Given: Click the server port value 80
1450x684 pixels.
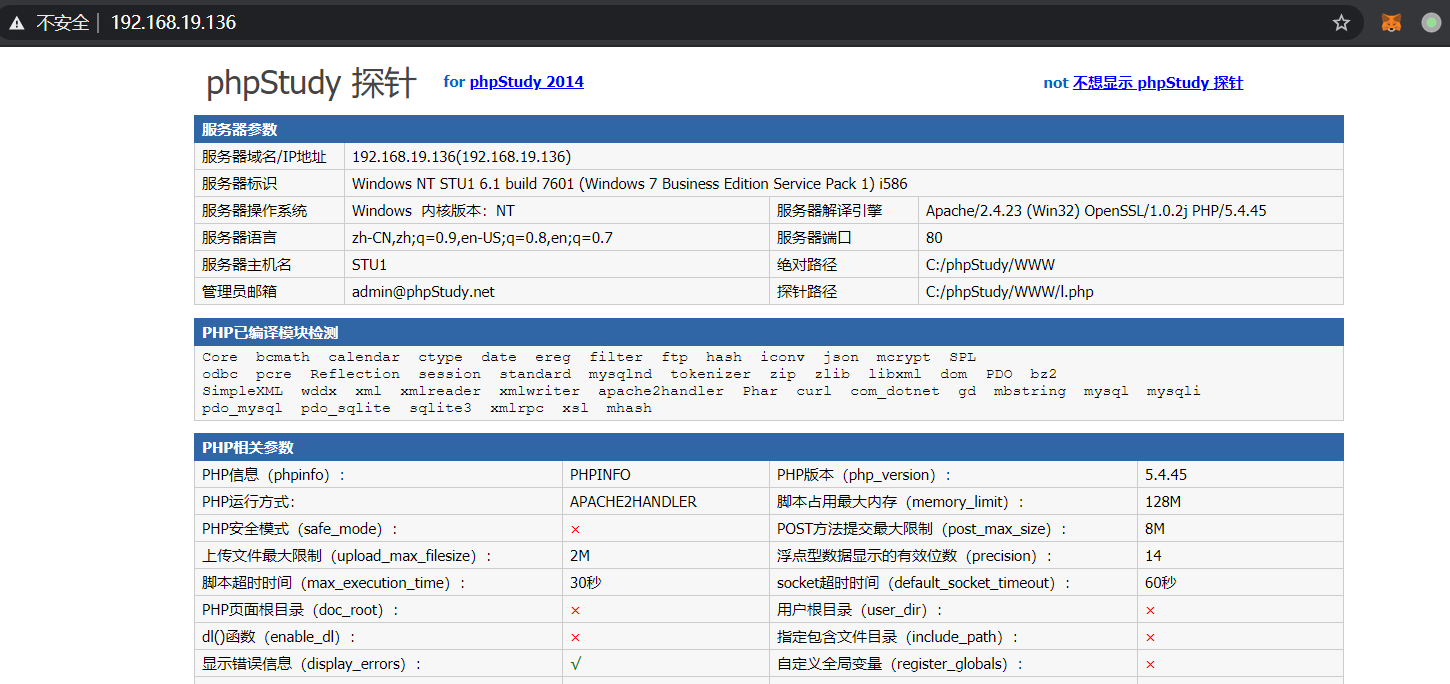Looking at the screenshot, I should coord(934,238).
